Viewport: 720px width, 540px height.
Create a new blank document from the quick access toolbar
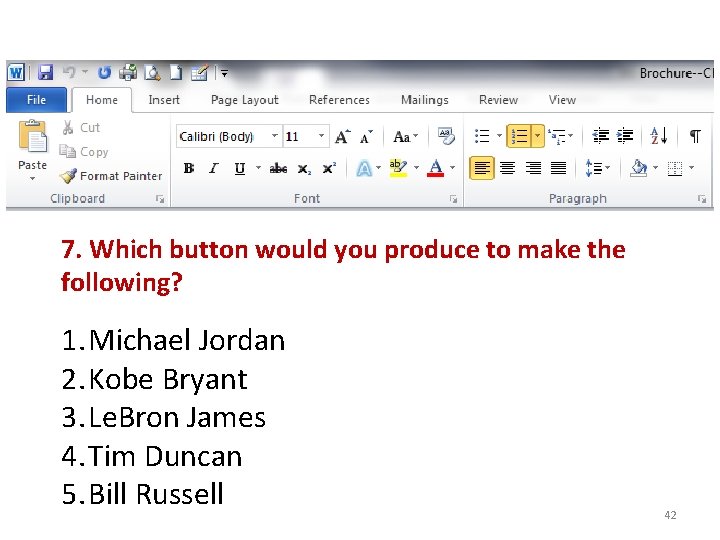pyautogui.click(x=176, y=72)
